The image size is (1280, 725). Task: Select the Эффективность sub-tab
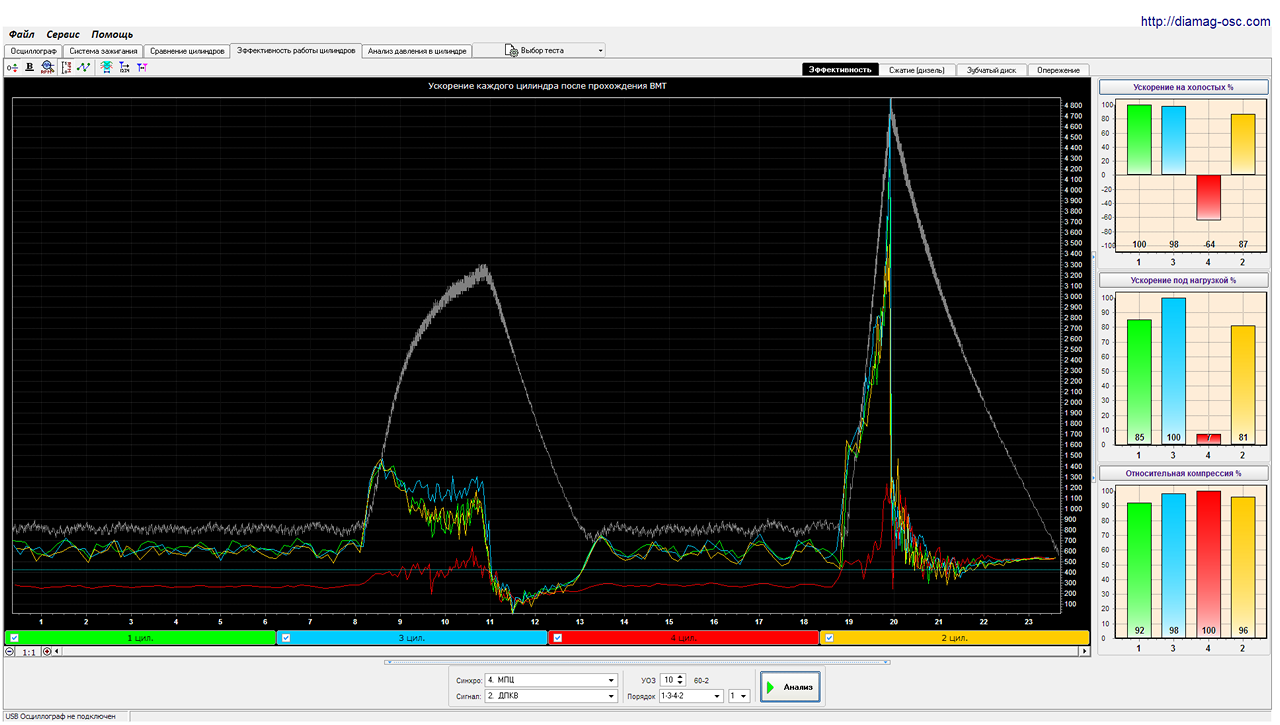pos(840,70)
